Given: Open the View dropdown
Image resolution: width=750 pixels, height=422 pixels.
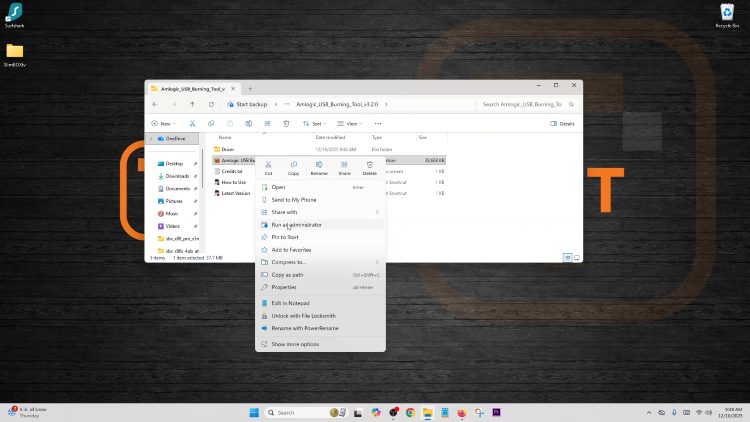Looking at the screenshot, I should click(349, 123).
